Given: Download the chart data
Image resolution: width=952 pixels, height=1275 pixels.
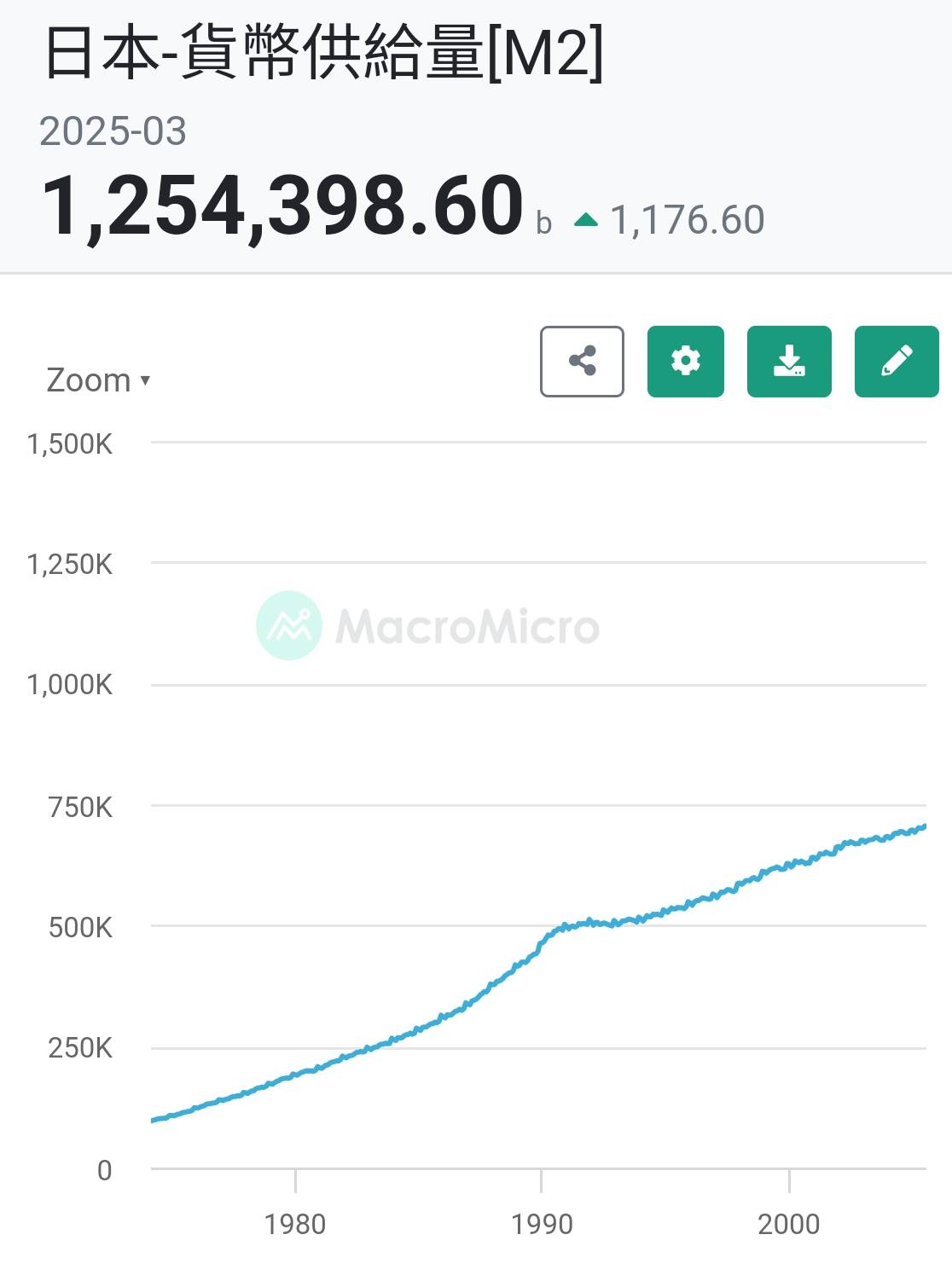Looking at the screenshot, I should point(789,362).
